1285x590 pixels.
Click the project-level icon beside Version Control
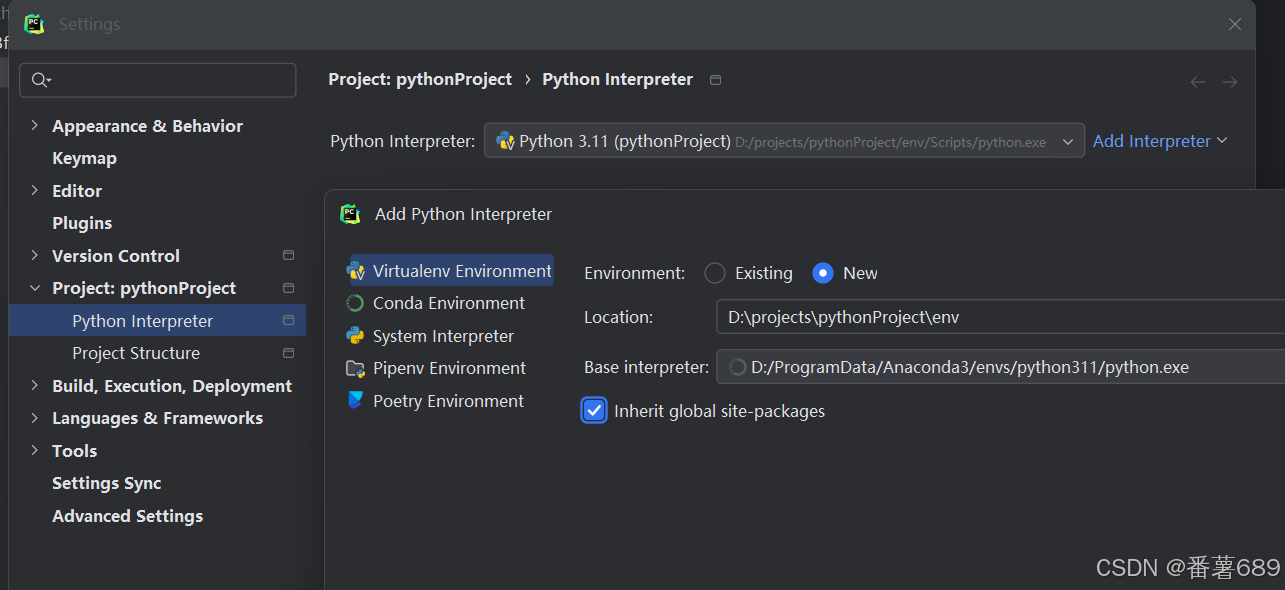tap(289, 256)
